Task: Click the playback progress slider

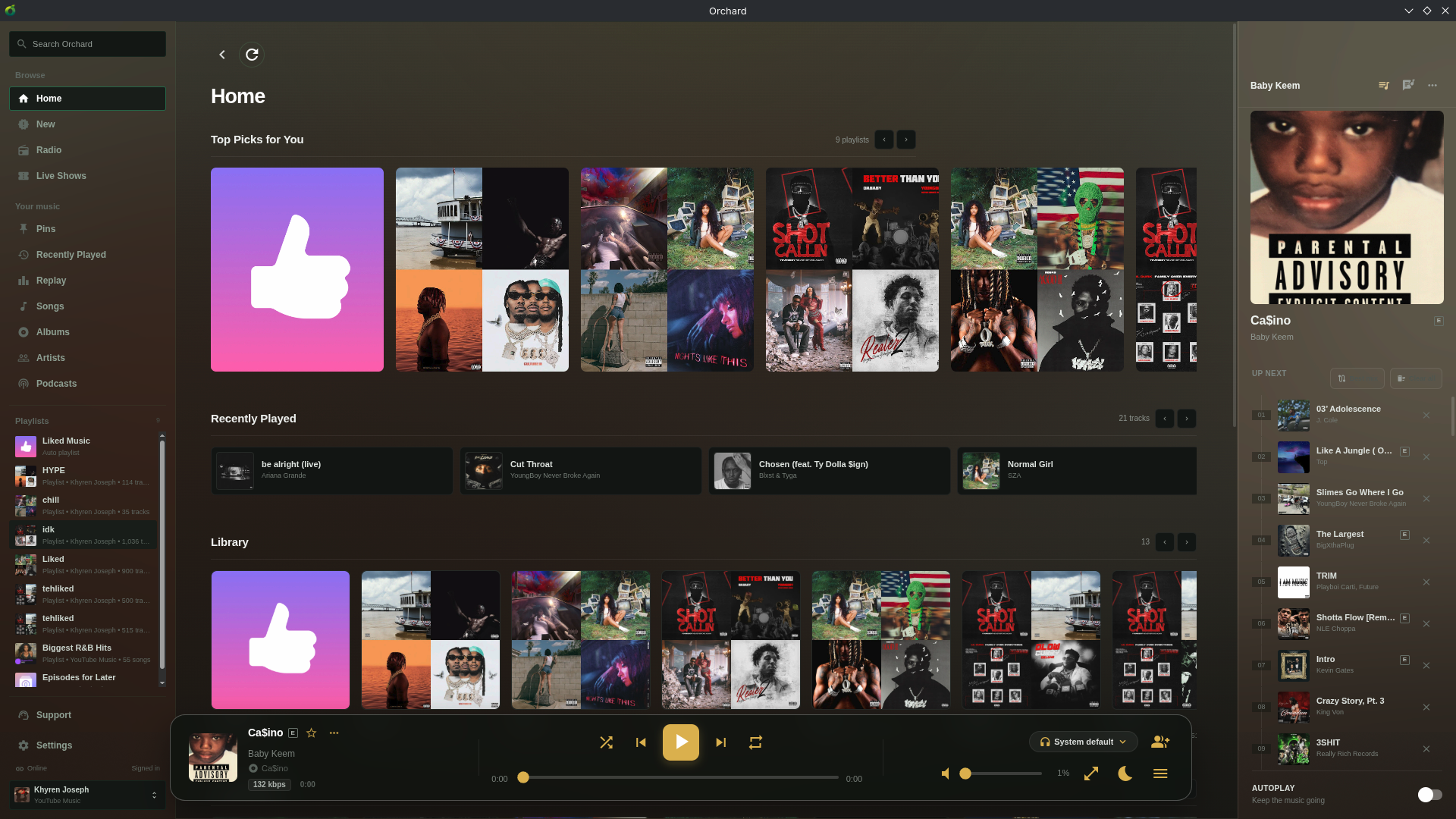Action: (x=680, y=777)
